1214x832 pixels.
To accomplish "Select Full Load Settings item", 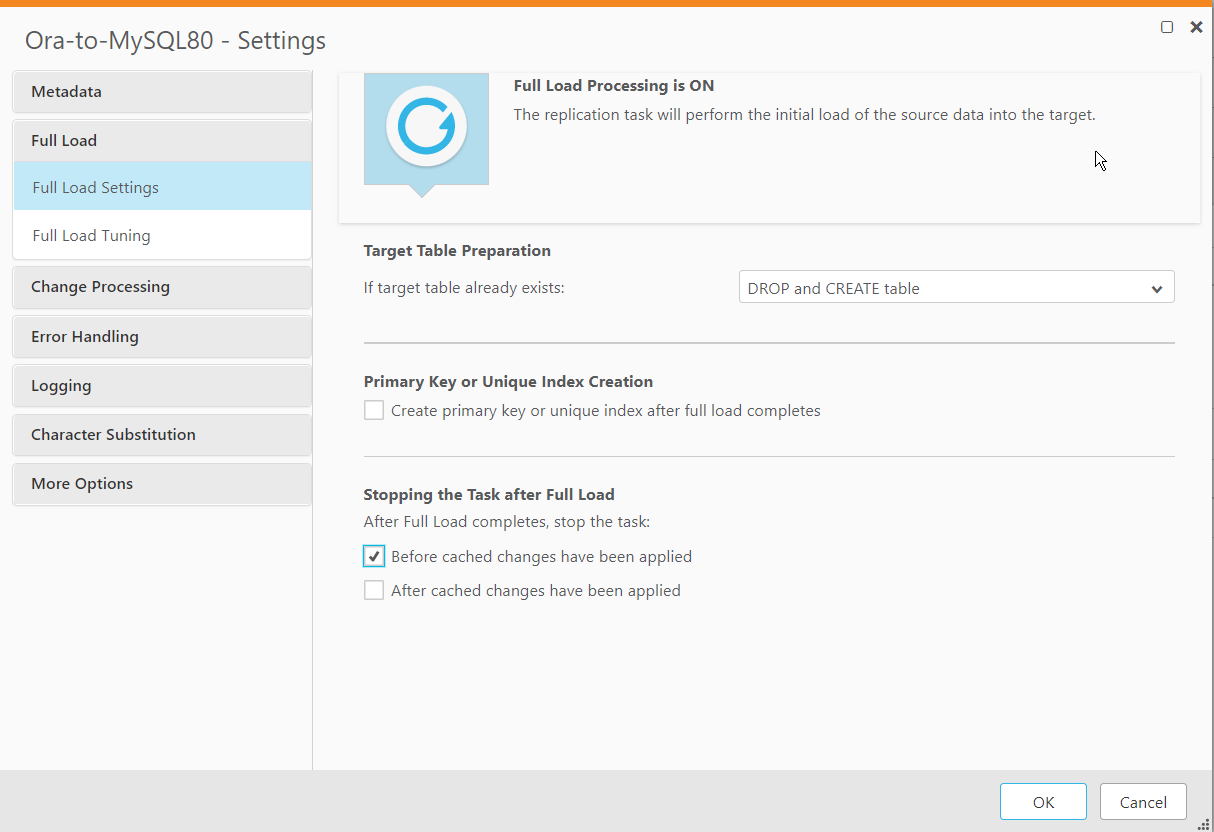I will [162, 187].
